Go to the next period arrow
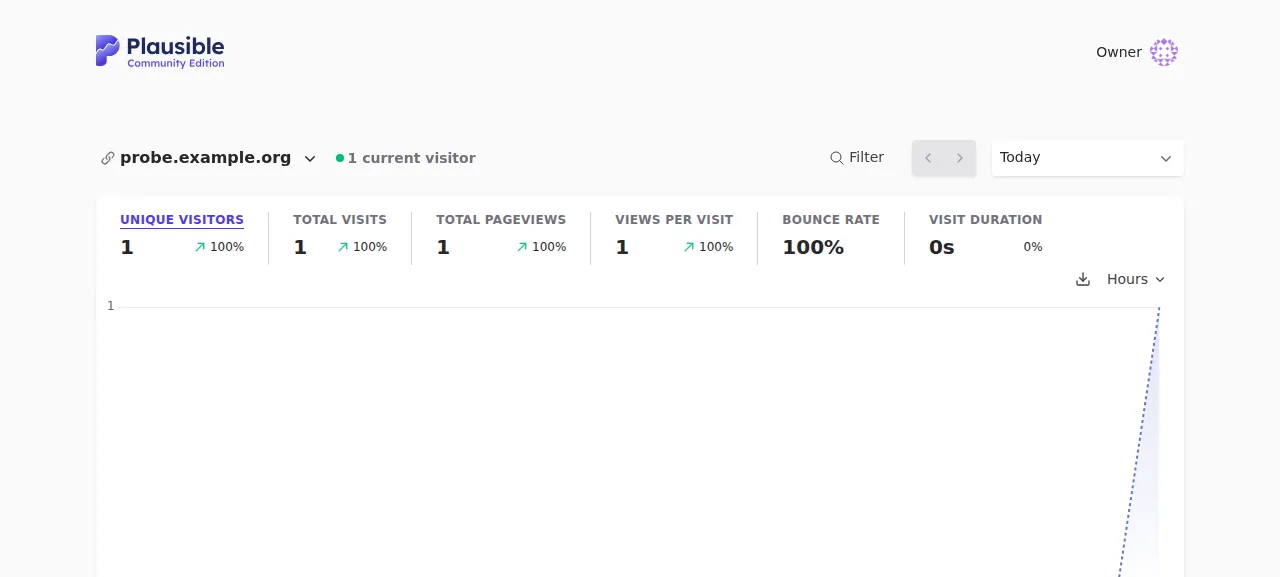Viewport: 1280px width, 577px height. 960,158
